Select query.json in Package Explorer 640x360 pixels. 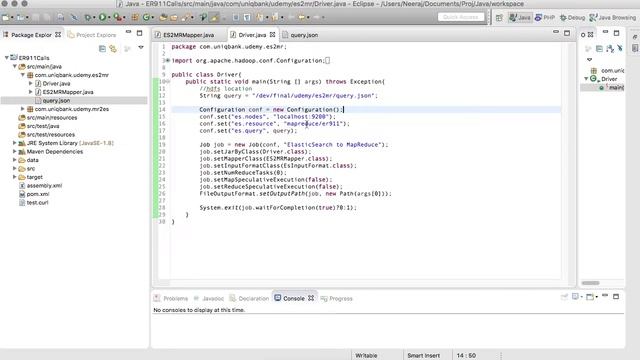tap(56, 100)
